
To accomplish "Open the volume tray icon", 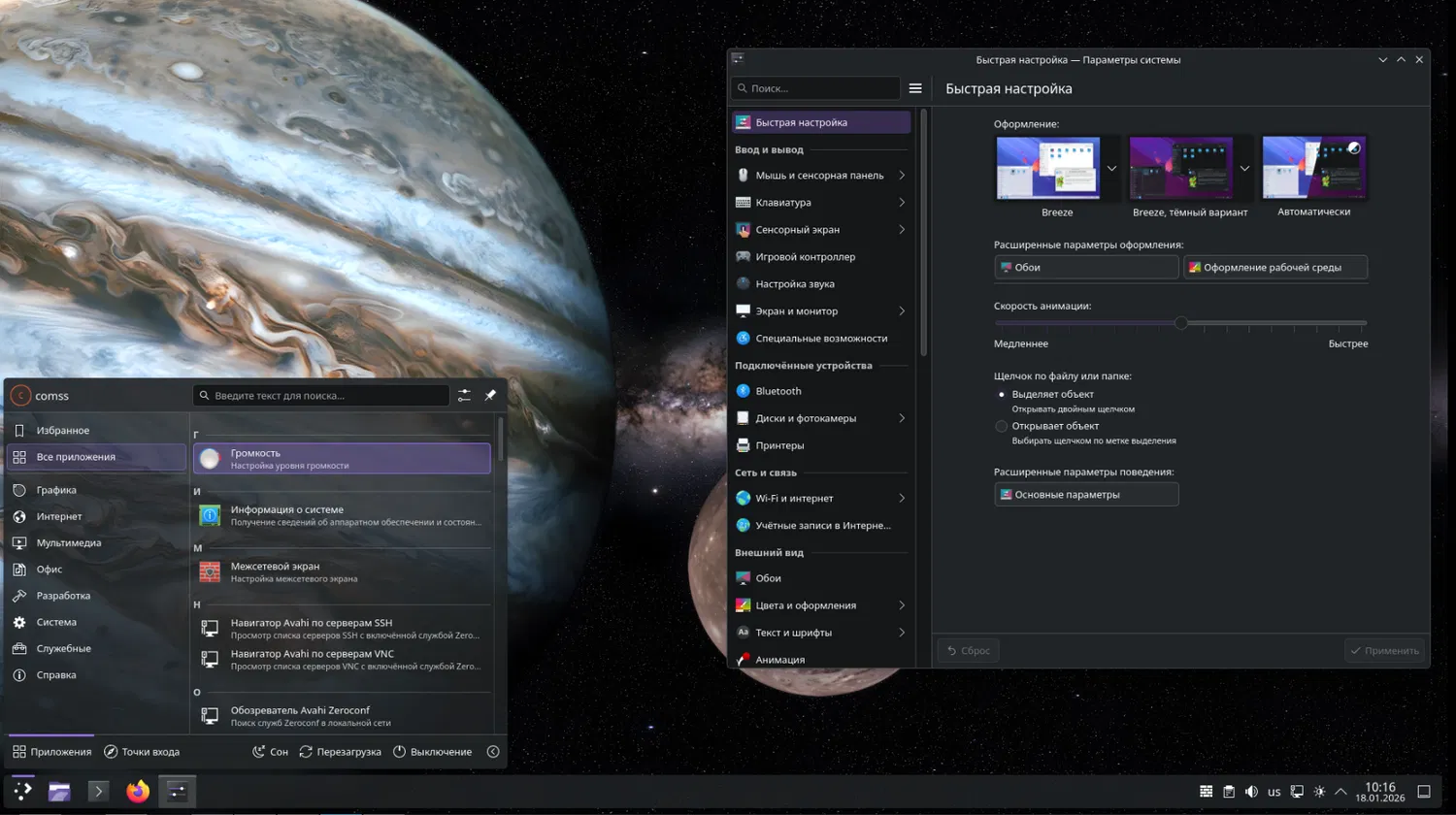I will 1251,792.
